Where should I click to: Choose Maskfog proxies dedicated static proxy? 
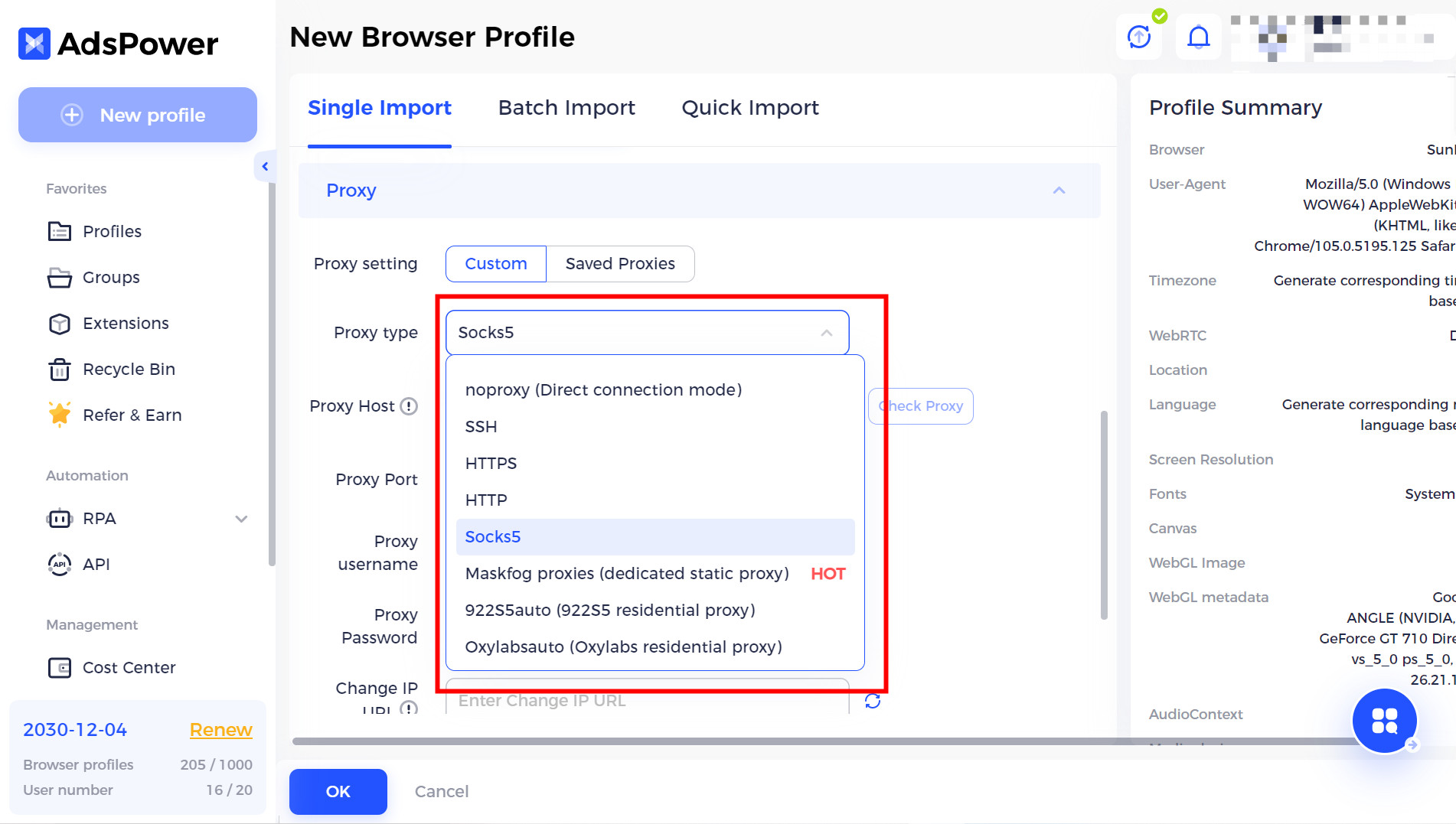click(x=655, y=573)
